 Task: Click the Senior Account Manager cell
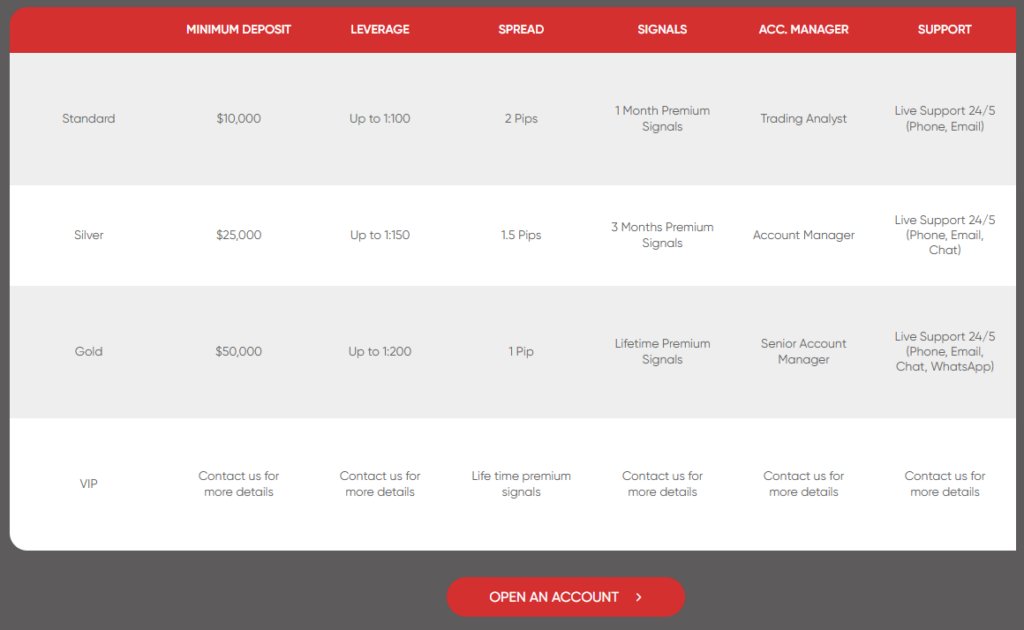(803, 351)
